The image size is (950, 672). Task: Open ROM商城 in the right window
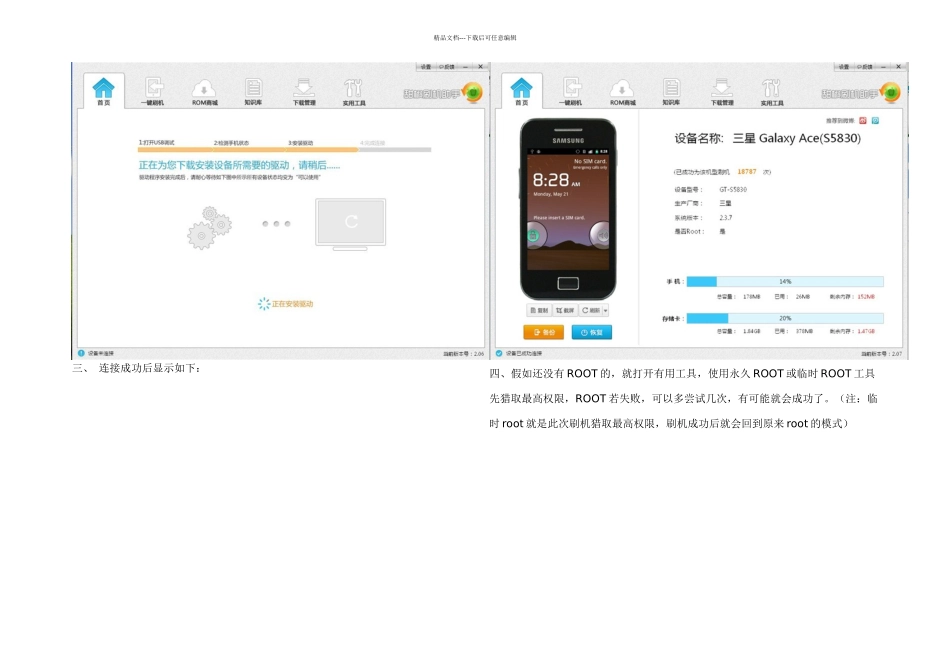click(x=622, y=91)
